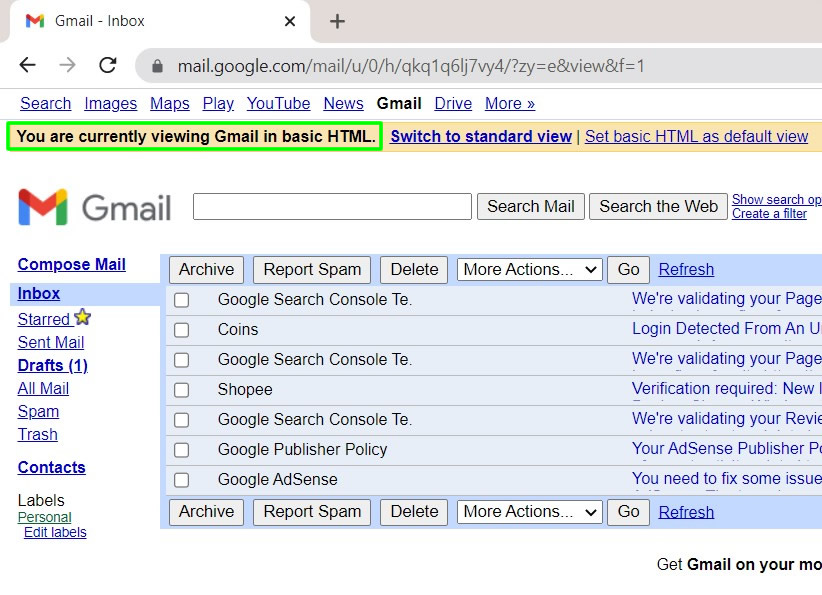
Task: Go to Inbox folder
Action: pos(39,294)
